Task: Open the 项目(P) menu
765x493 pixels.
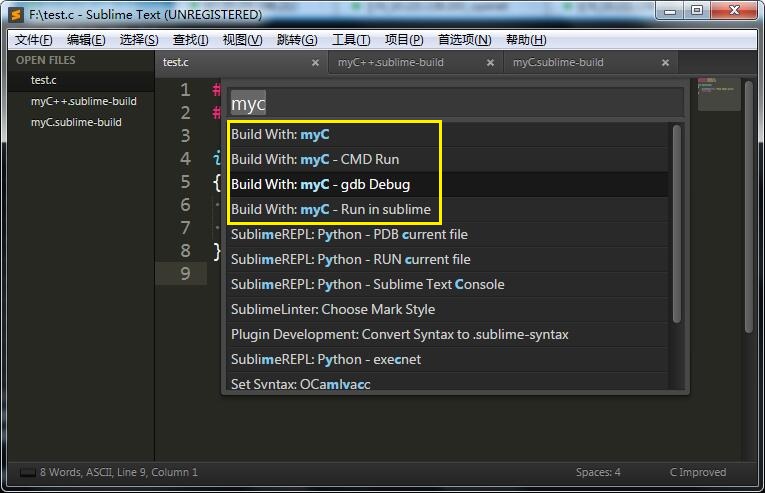Action: point(404,40)
